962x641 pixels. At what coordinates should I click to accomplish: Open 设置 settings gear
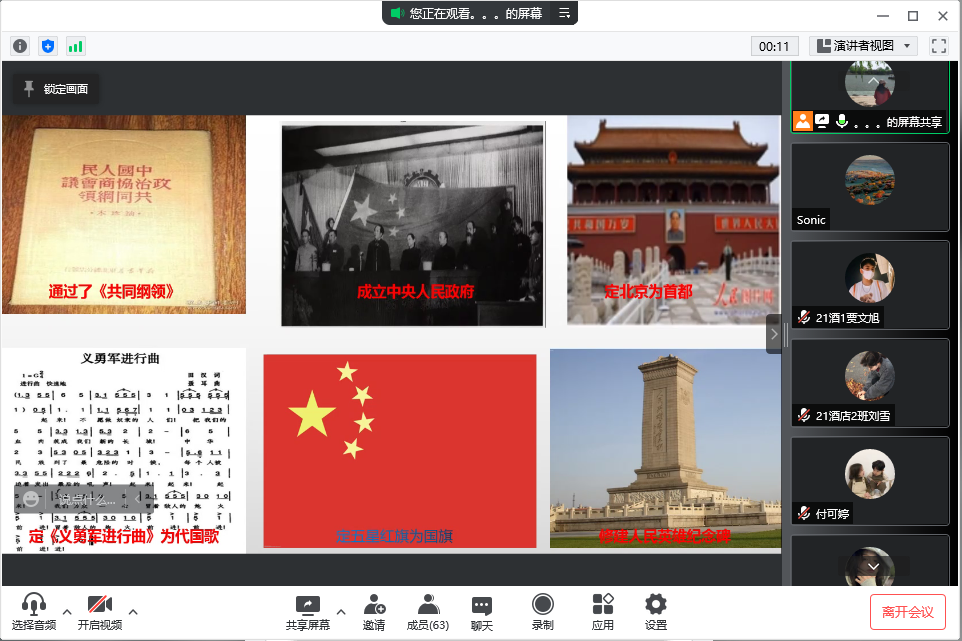[x=656, y=611]
